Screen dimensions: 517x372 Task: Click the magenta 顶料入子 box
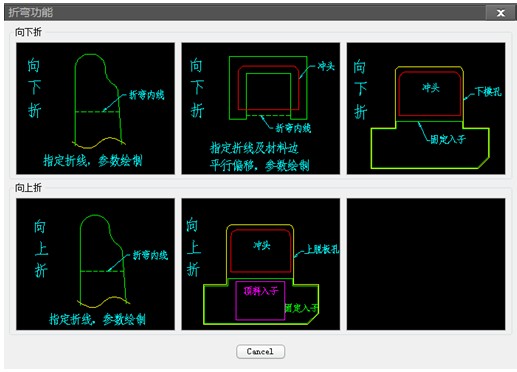click(x=260, y=300)
